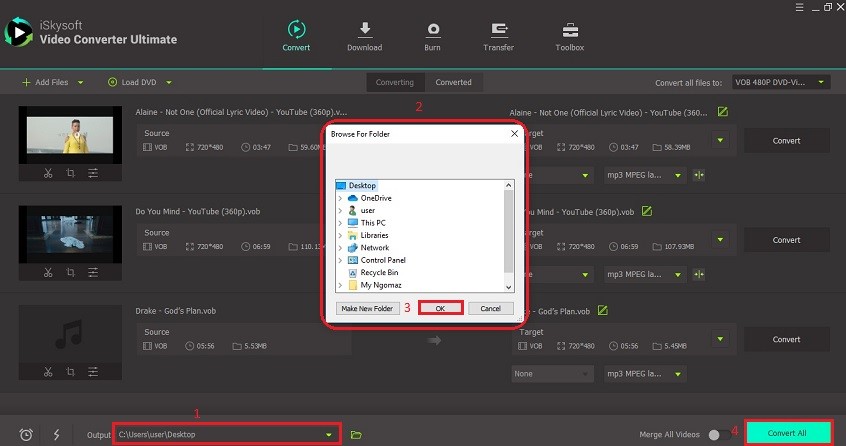Click scissors trim icon under first video
Screen dimensions: 846x446
tap(47, 173)
